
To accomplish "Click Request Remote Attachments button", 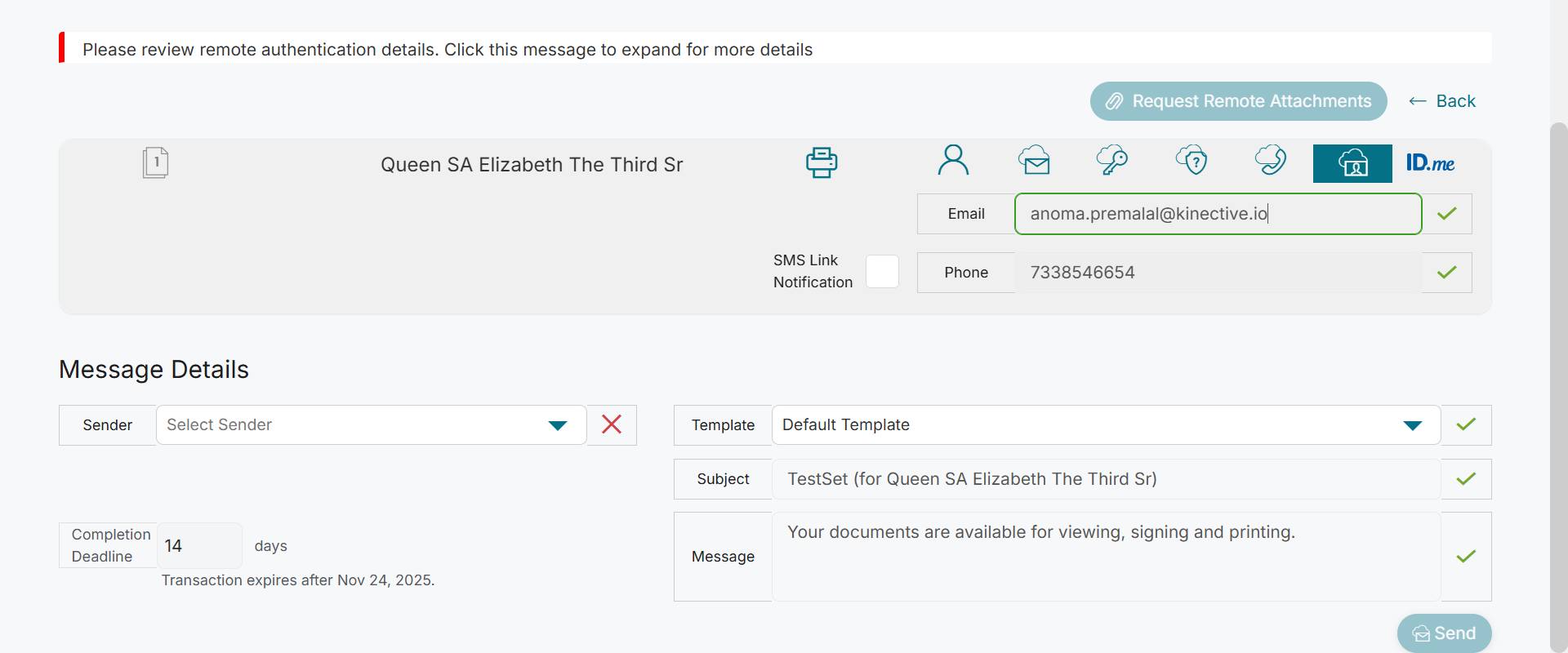I will click(x=1238, y=101).
